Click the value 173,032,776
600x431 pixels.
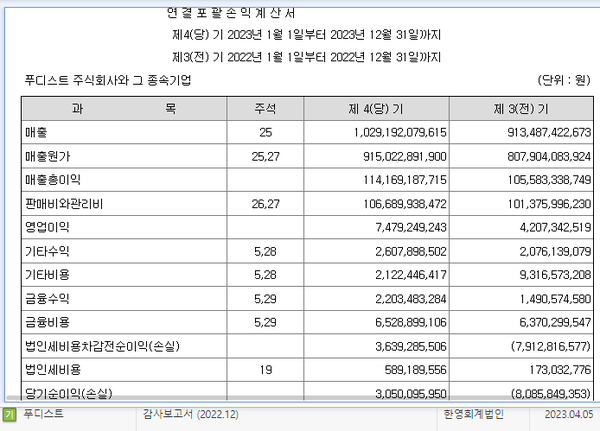(560, 370)
